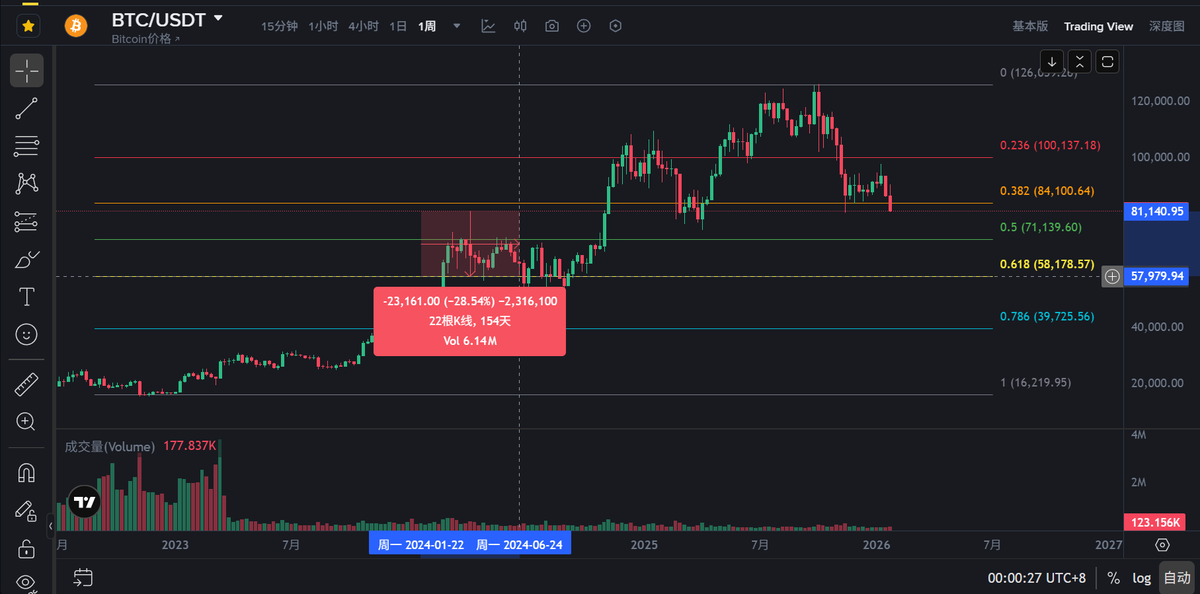1200x594 pixels.
Task: Collapse the drawing toolbar side arrow
Action: [50, 524]
